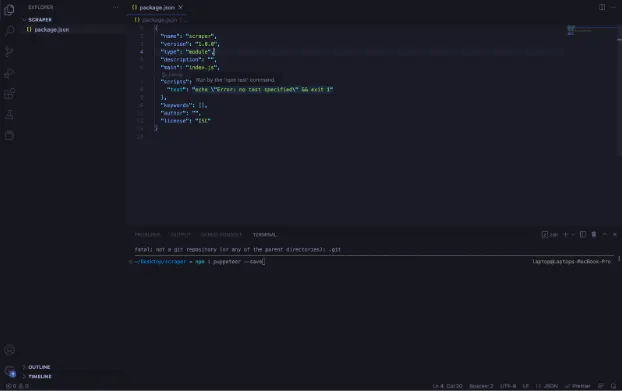
Task: Open the Explorer view in activity bar
Action: (9, 10)
